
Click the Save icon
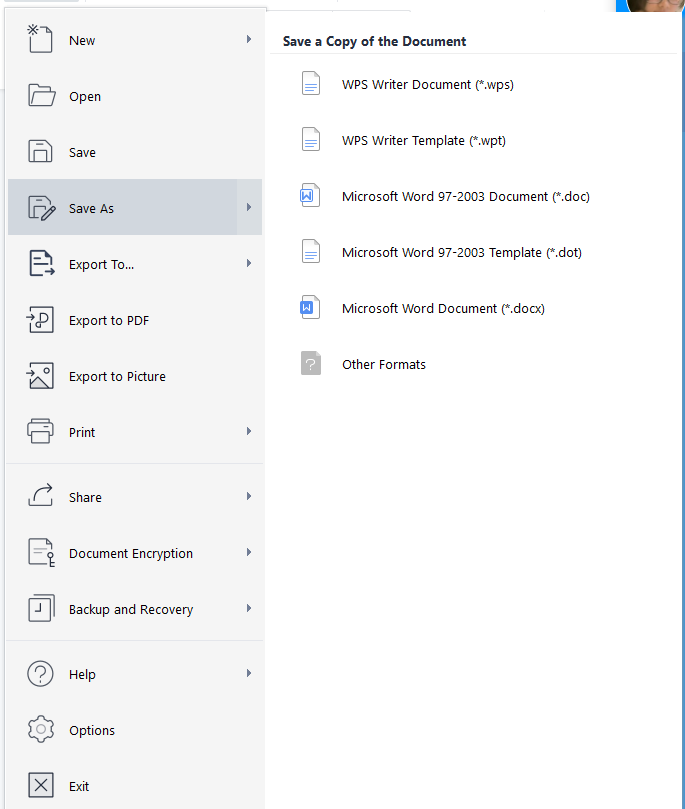40,152
